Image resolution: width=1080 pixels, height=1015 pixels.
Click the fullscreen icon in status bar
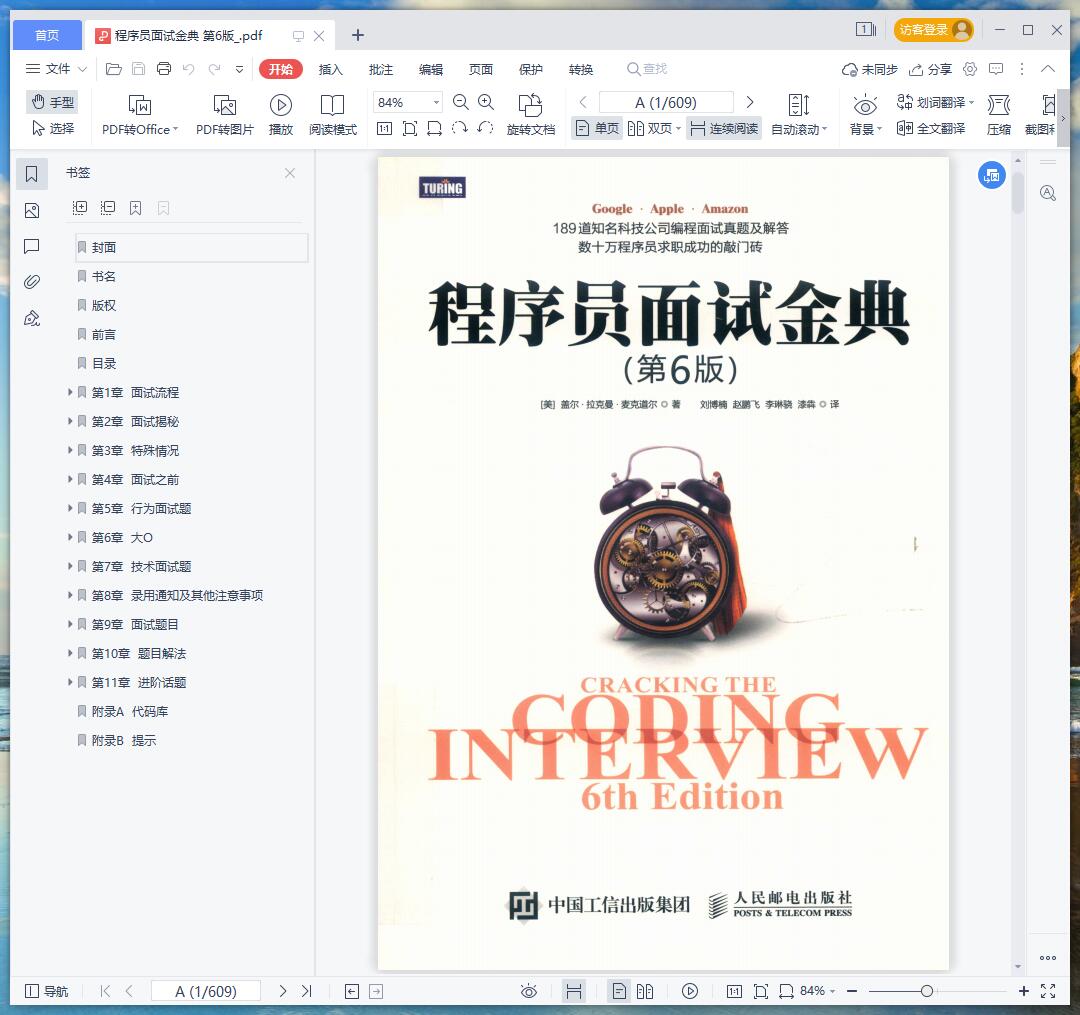tap(1048, 991)
